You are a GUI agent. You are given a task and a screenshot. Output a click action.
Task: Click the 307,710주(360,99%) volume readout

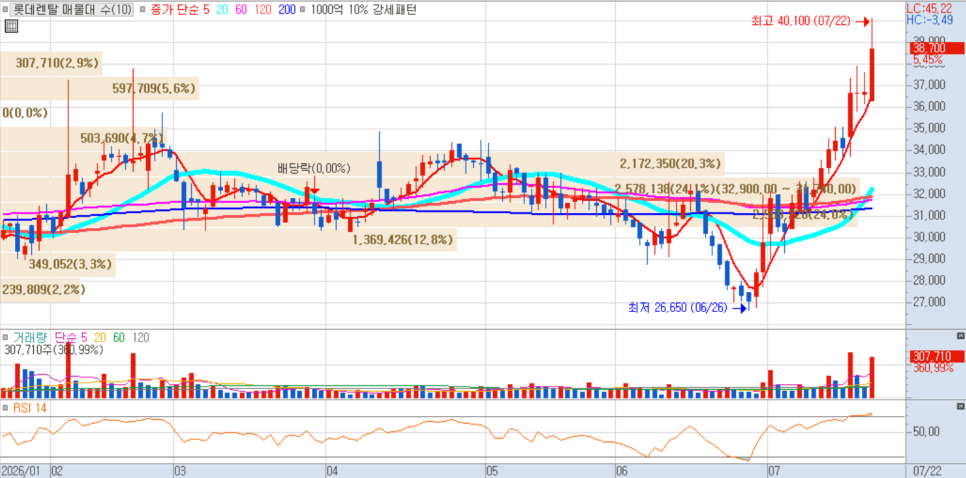(x=54, y=350)
